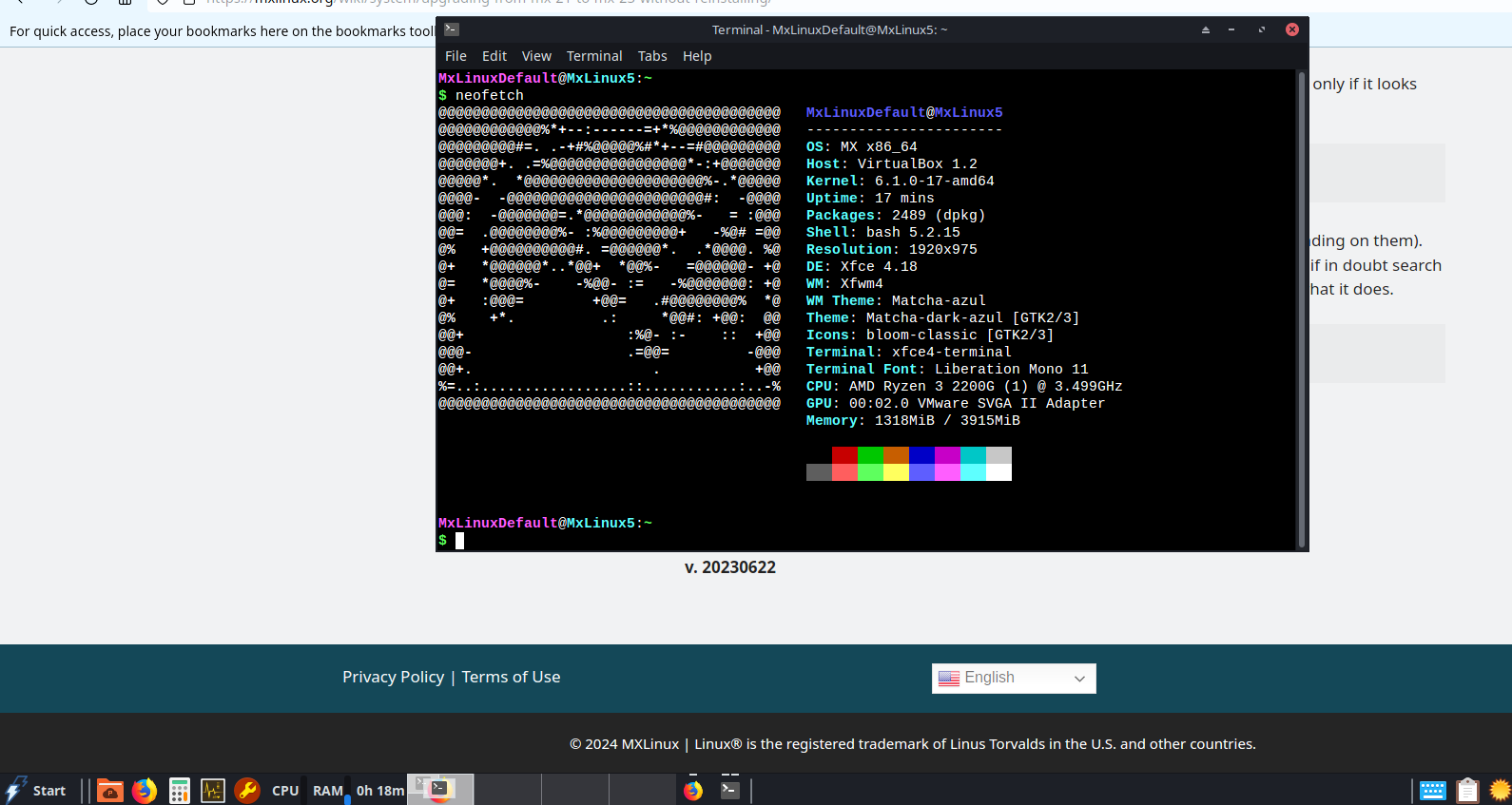Click the 'neofetch' command text
This screenshot has height=805, width=1512.
(x=489, y=95)
